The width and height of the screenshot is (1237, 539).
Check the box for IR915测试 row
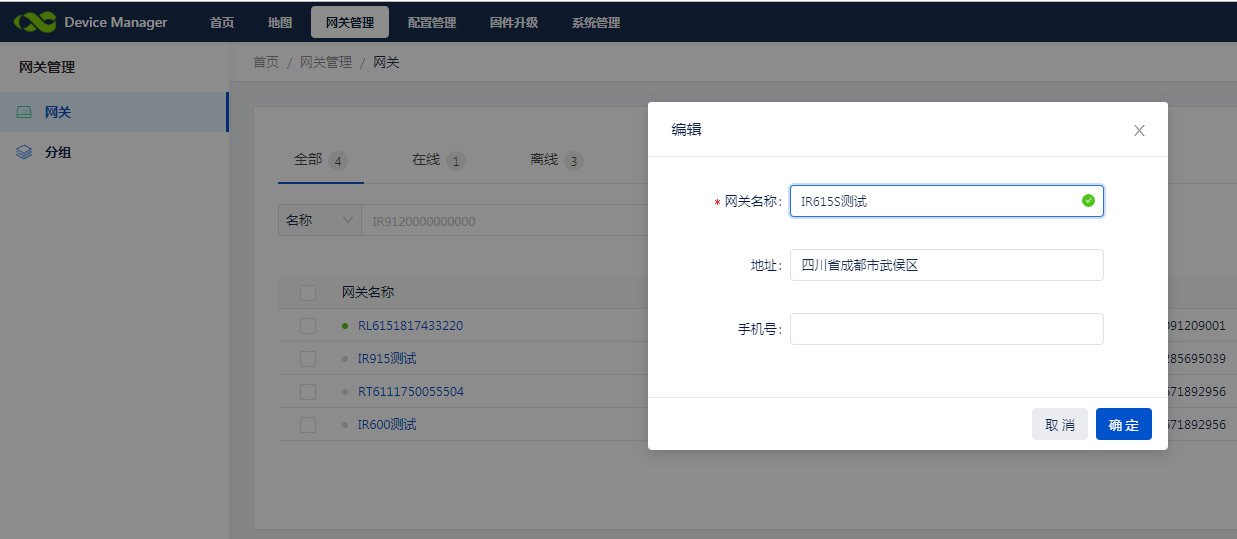pos(308,359)
